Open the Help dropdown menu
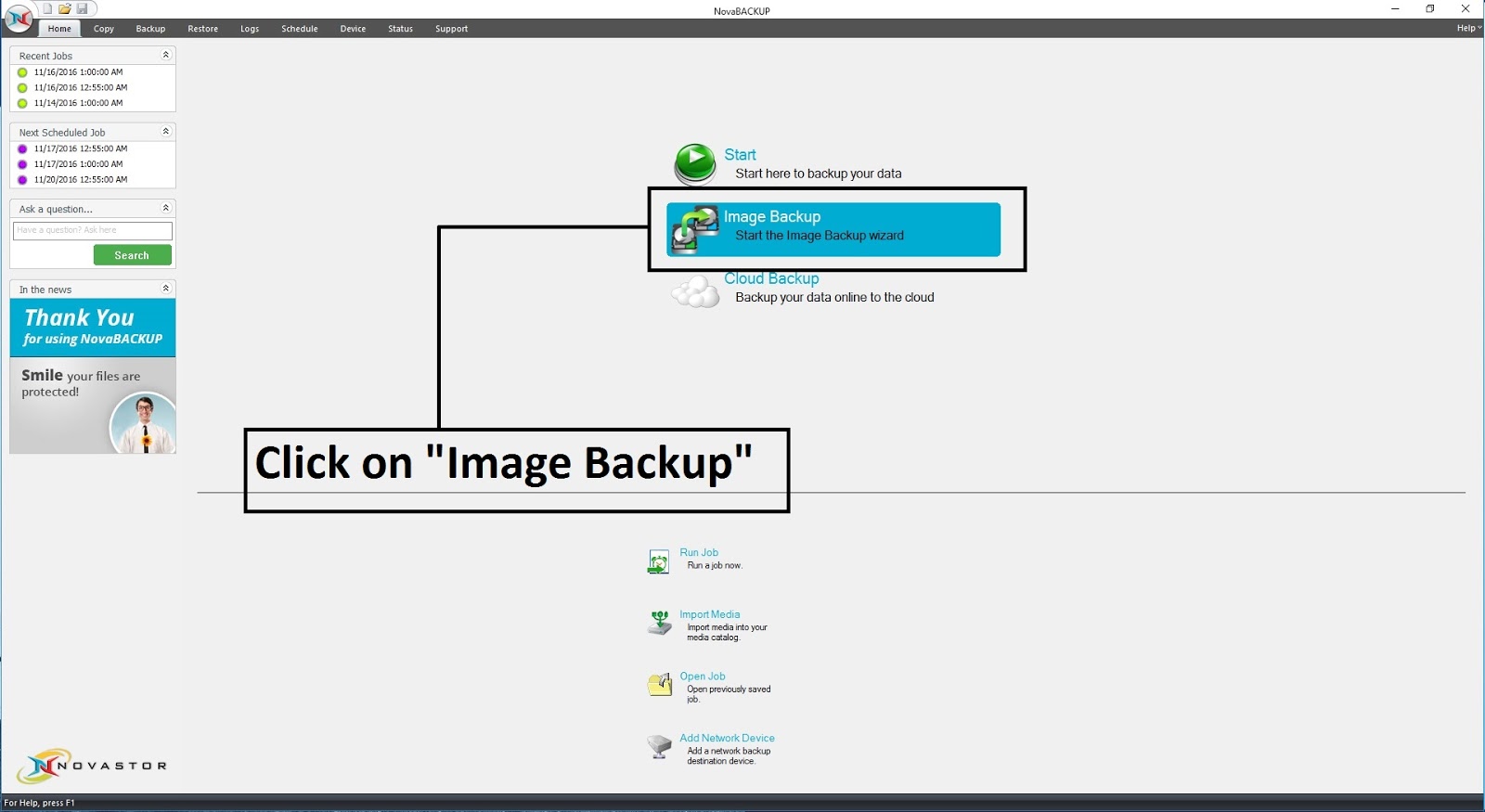Viewport: 1485px width, 812px height. tap(1468, 28)
